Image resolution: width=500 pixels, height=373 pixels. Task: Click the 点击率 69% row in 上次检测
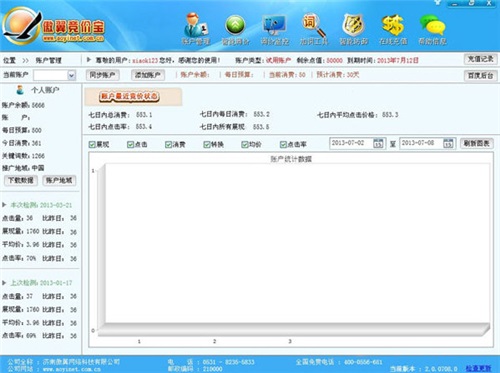pos(39,336)
